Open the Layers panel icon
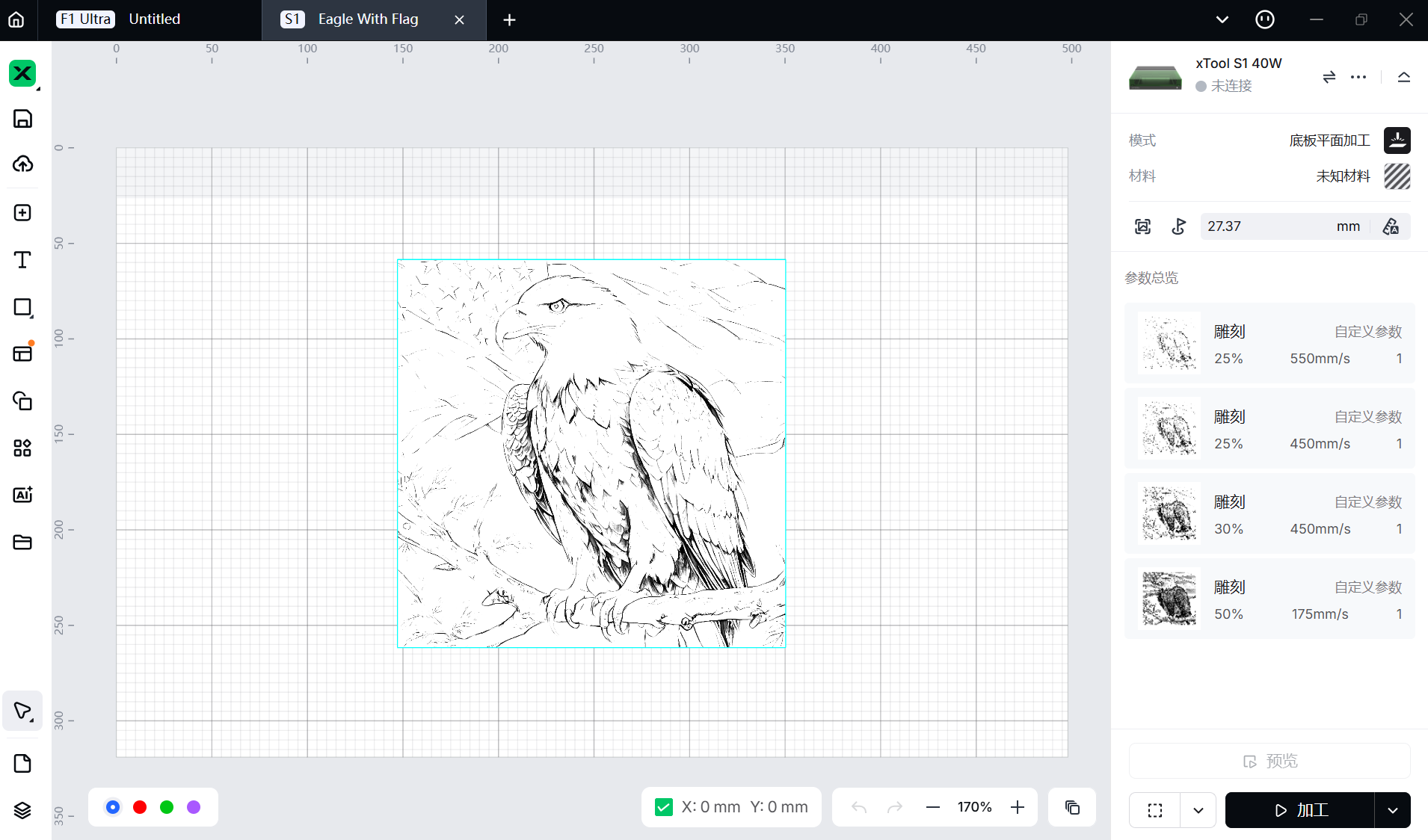This screenshot has width=1428, height=840. [22, 810]
